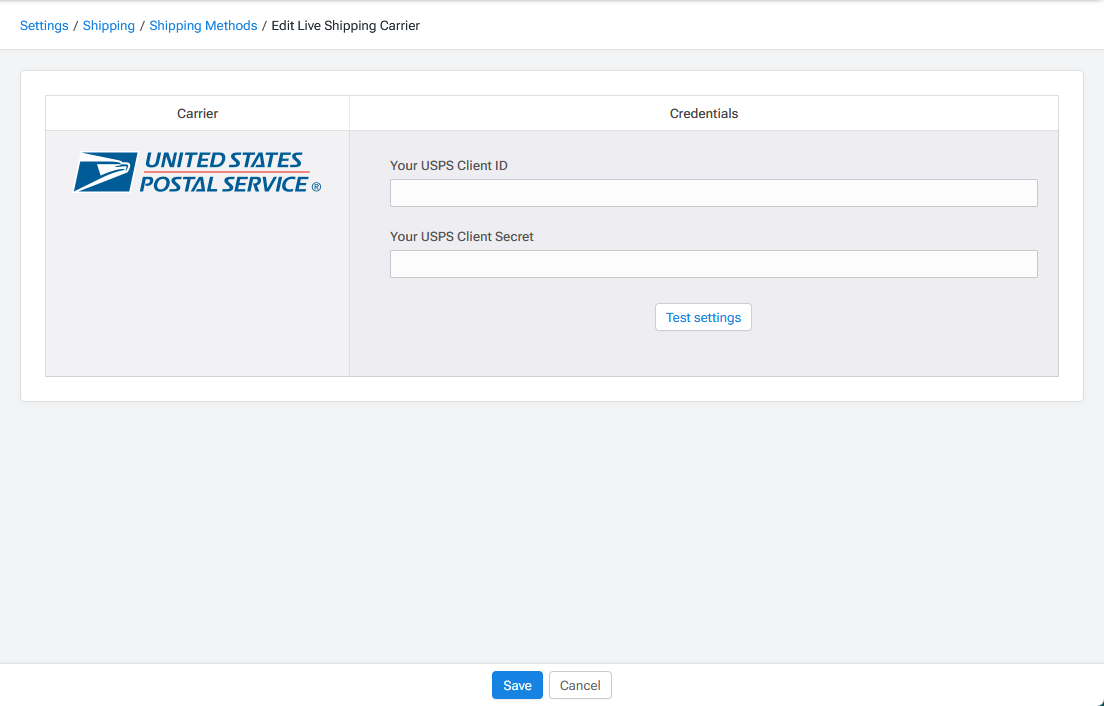The image size is (1104, 706).
Task: Click the Carrier column header
Action: point(197,113)
